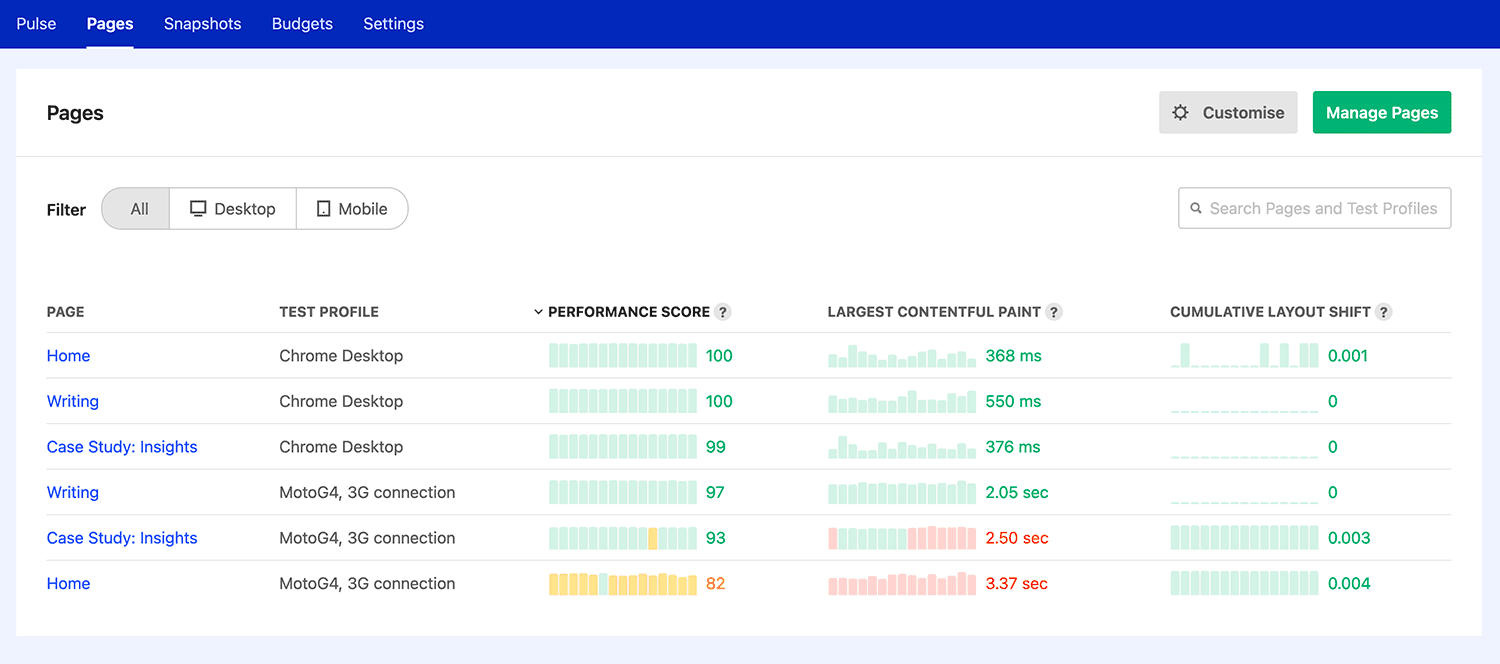Open the Snapshots tab

point(202,23)
